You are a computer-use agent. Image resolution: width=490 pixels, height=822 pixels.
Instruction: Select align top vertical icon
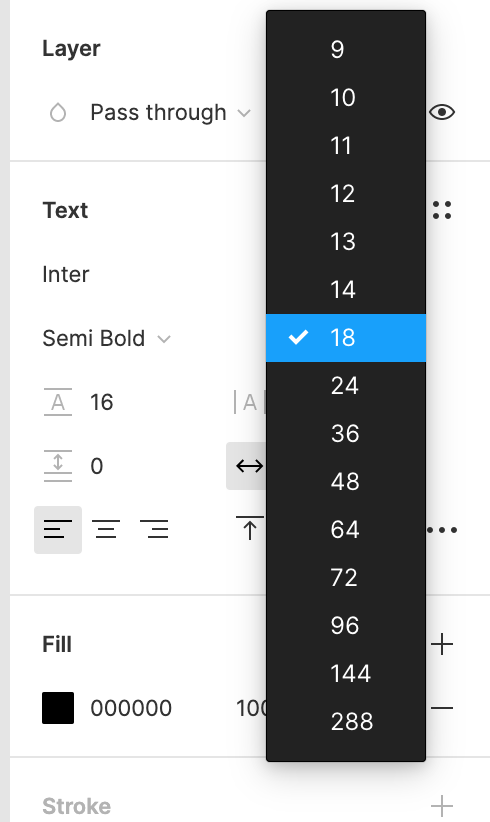(250, 528)
